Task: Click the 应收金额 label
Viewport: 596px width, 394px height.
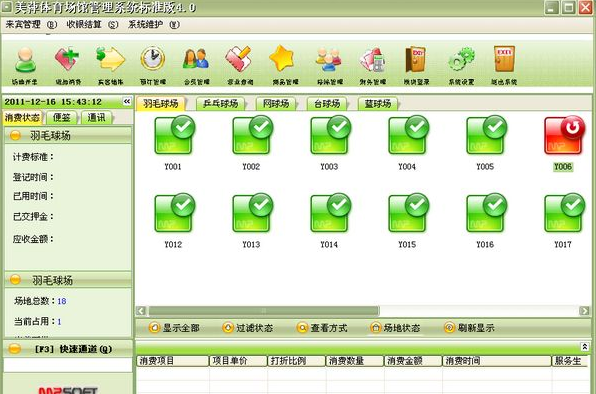Action: (33, 239)
